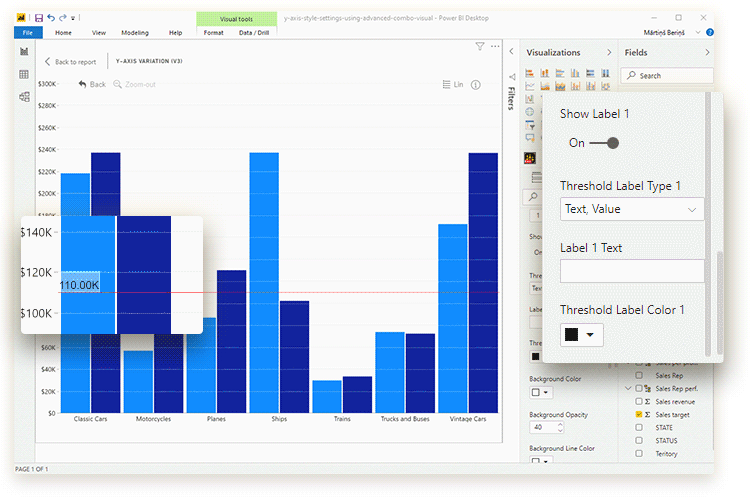
Task: Click the Label 1 Text input field
Action: [x=632, y=271]
